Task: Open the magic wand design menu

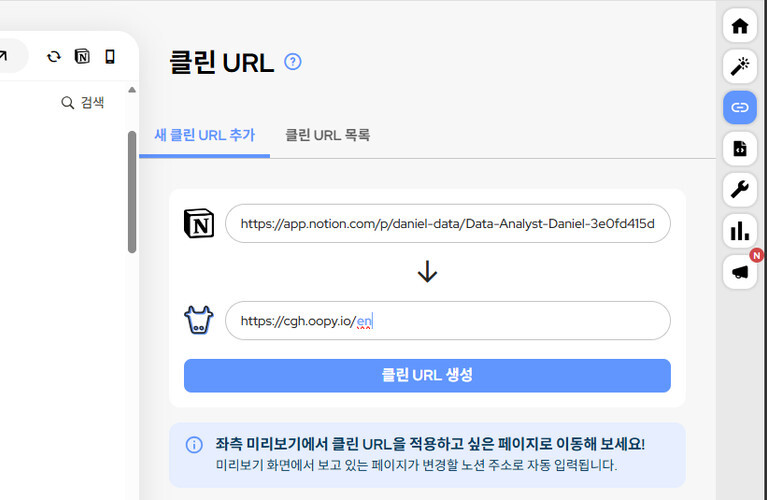Action: click(740, 66)
